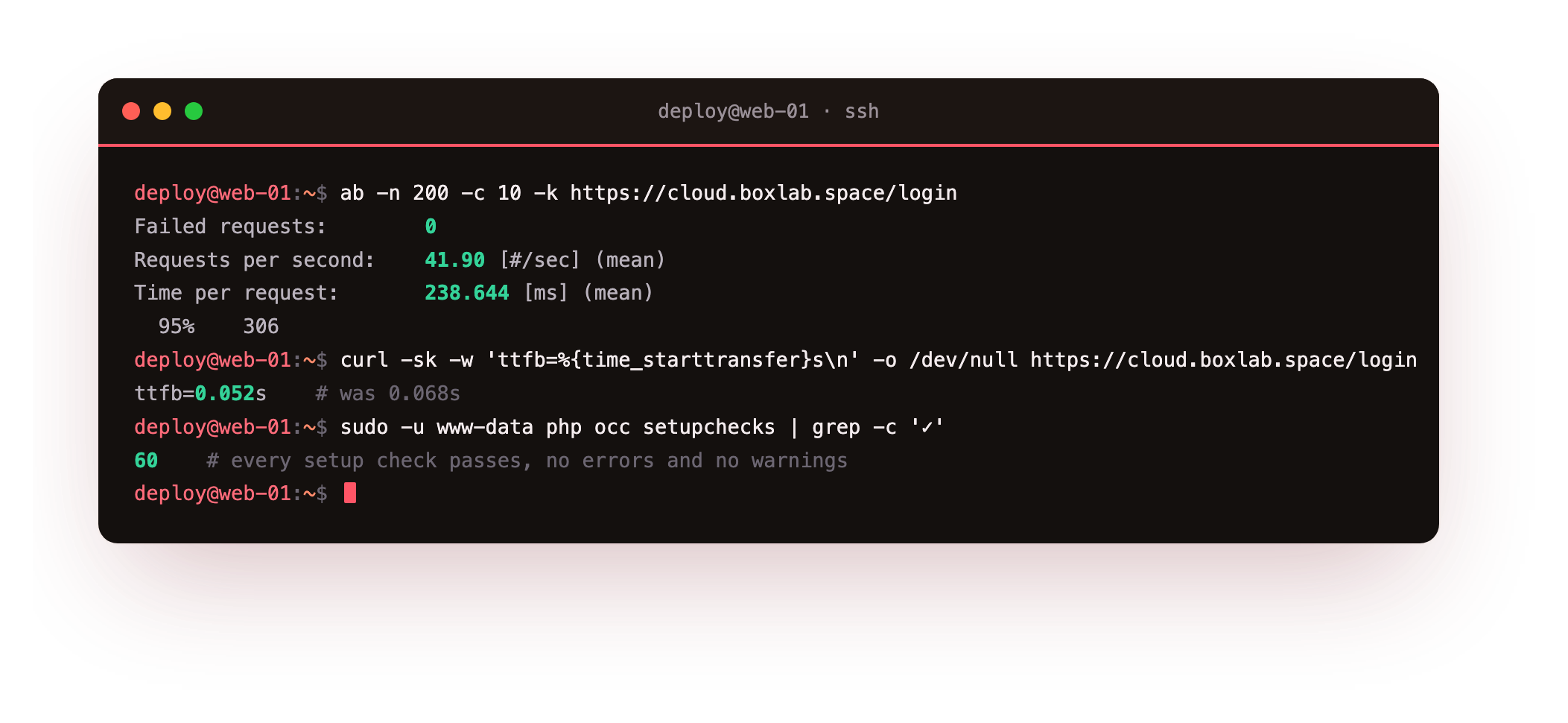1568x723 pixels.
Task: Click the 'Requests per second:' label
Action: click(255, 260)
